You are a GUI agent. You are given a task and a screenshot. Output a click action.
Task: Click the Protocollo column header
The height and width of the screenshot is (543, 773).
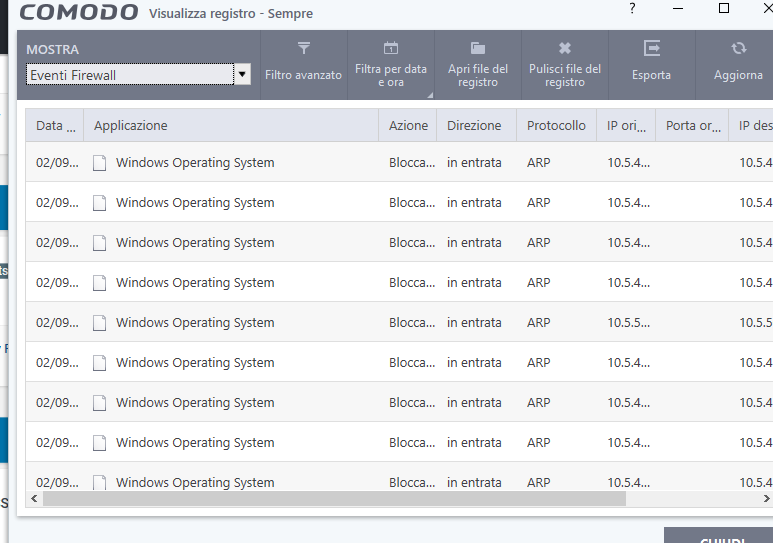556,126
